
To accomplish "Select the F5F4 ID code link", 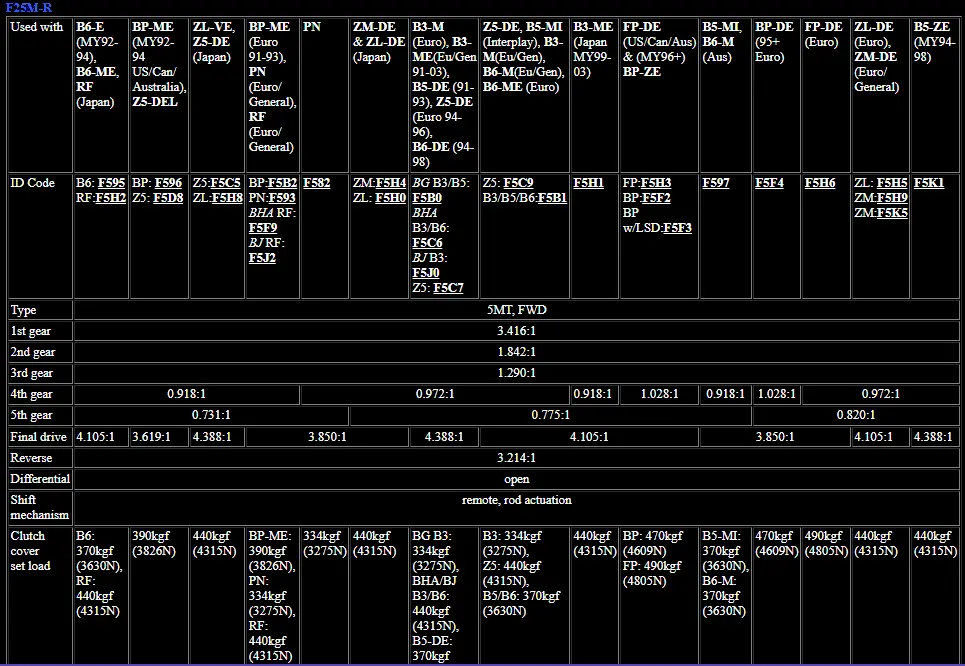I will pos(769,183).
